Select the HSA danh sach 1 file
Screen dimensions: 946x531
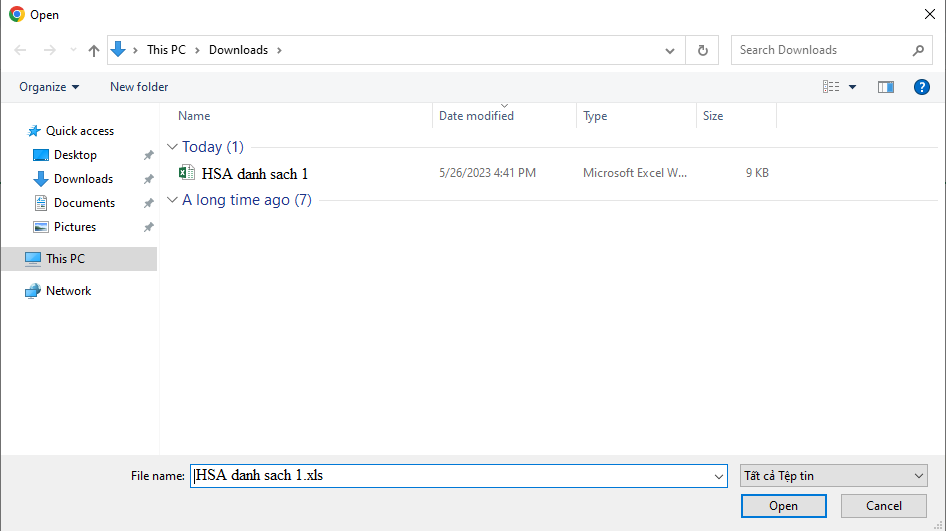255,174
